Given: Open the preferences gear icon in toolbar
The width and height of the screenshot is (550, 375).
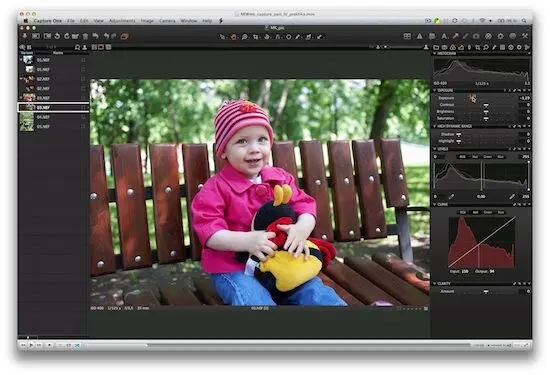Looking at the screenshot, I should click(501, 36).
